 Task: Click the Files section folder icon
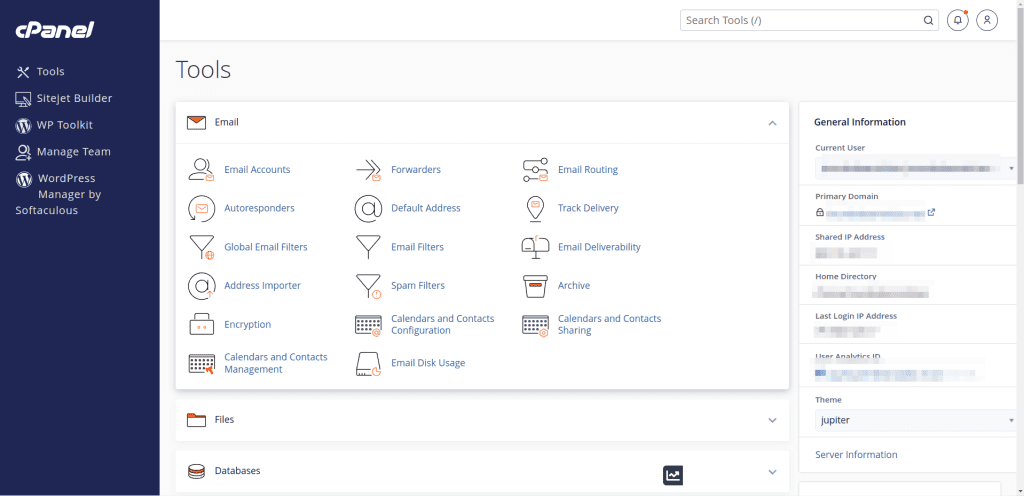[x=197, y=420]
